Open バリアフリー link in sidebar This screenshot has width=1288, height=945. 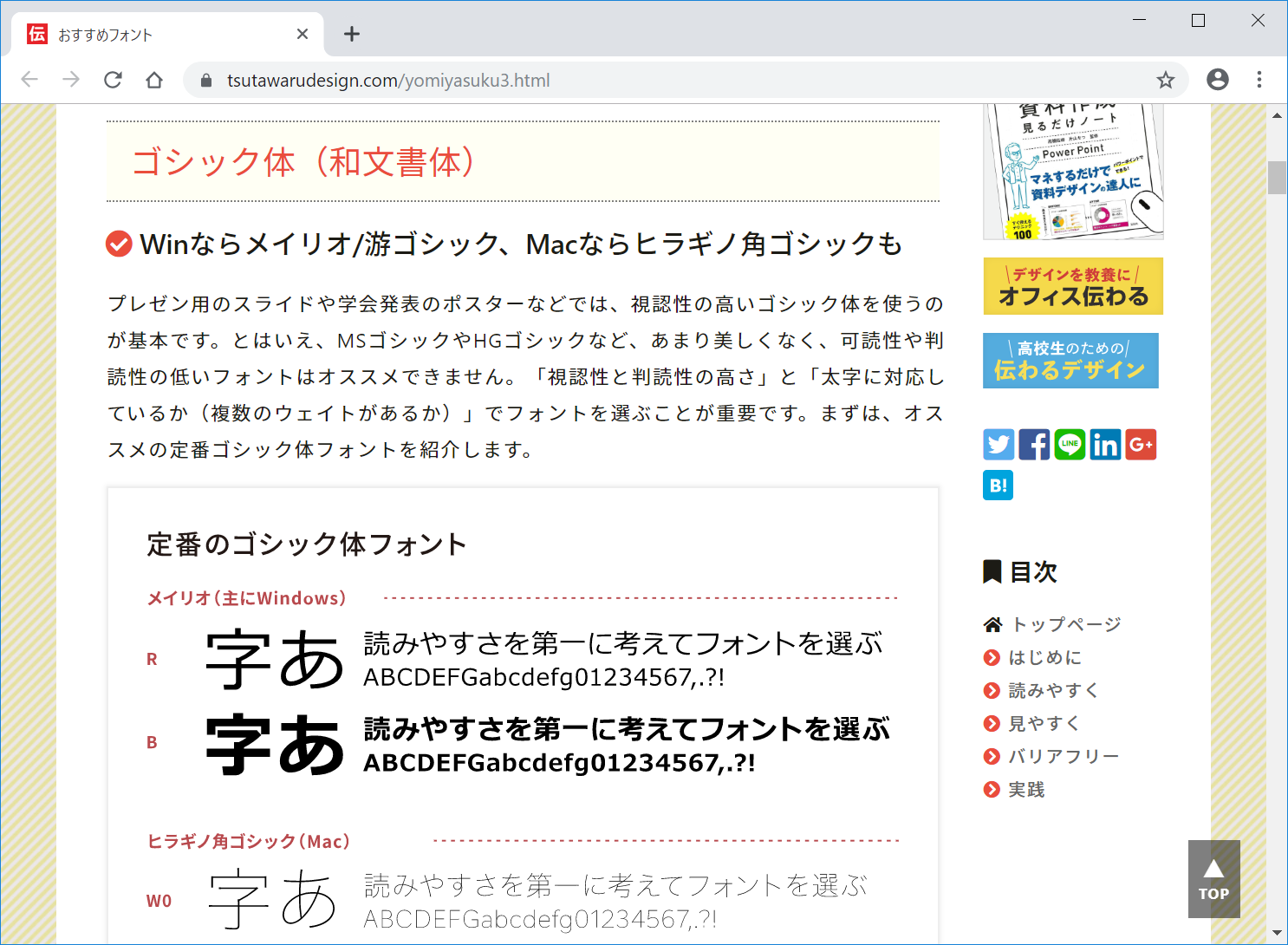1064,756
